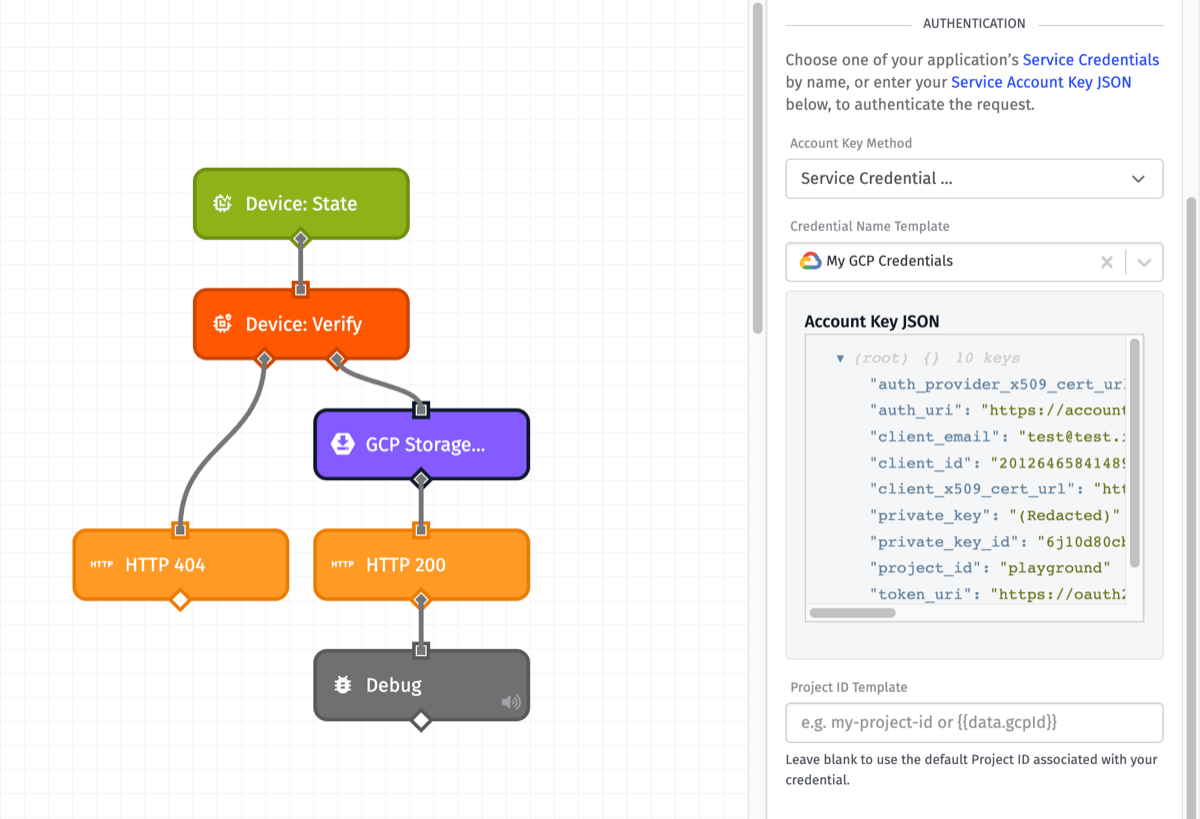Open the Service Credentials link
This screenshot has width=1200, height=819.
pos(1091,60)
